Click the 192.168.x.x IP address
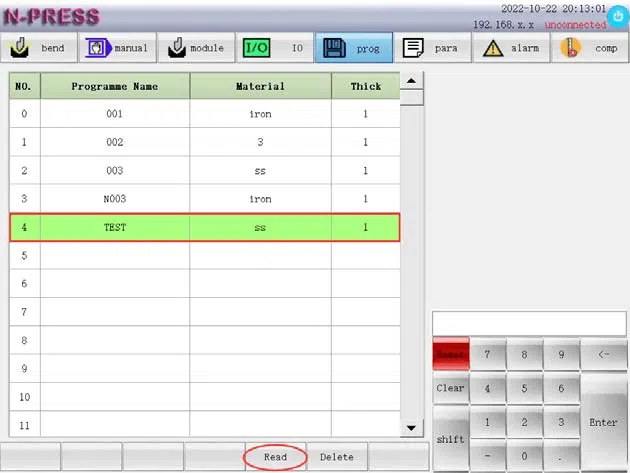Viewport: 630px width, 473px height. point(503,25)
